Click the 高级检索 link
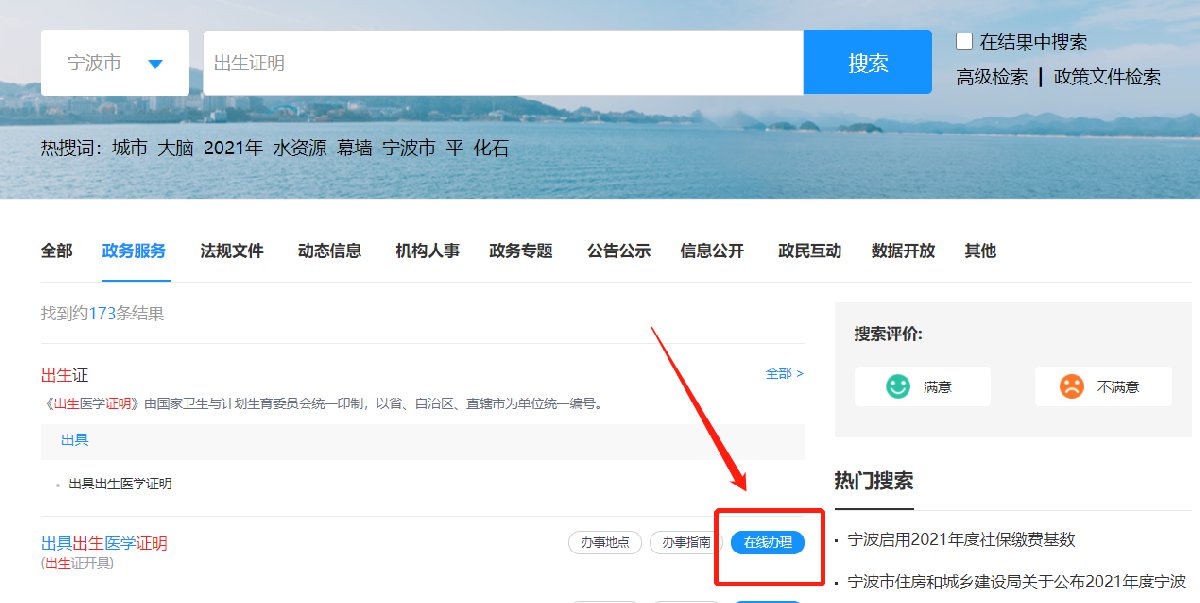Image resolution: width=1200 pixels, height=603 pixels. click(x=992, y=77)
